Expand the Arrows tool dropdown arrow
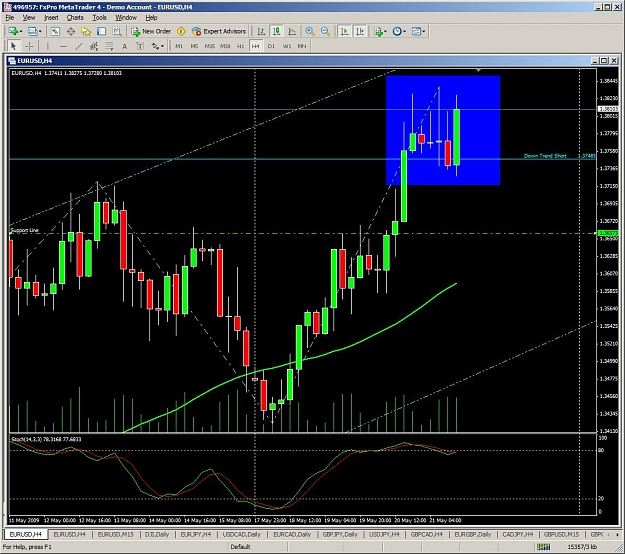This screenshot has height=554, width=625. 162,46
